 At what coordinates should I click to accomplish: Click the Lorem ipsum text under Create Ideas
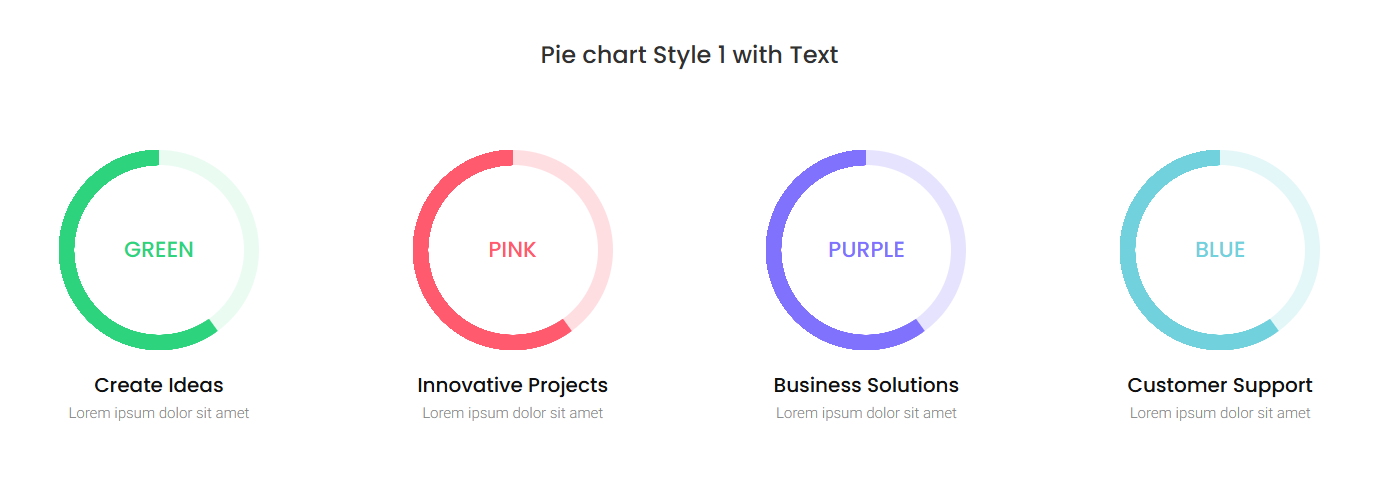[x=159, y=413]
